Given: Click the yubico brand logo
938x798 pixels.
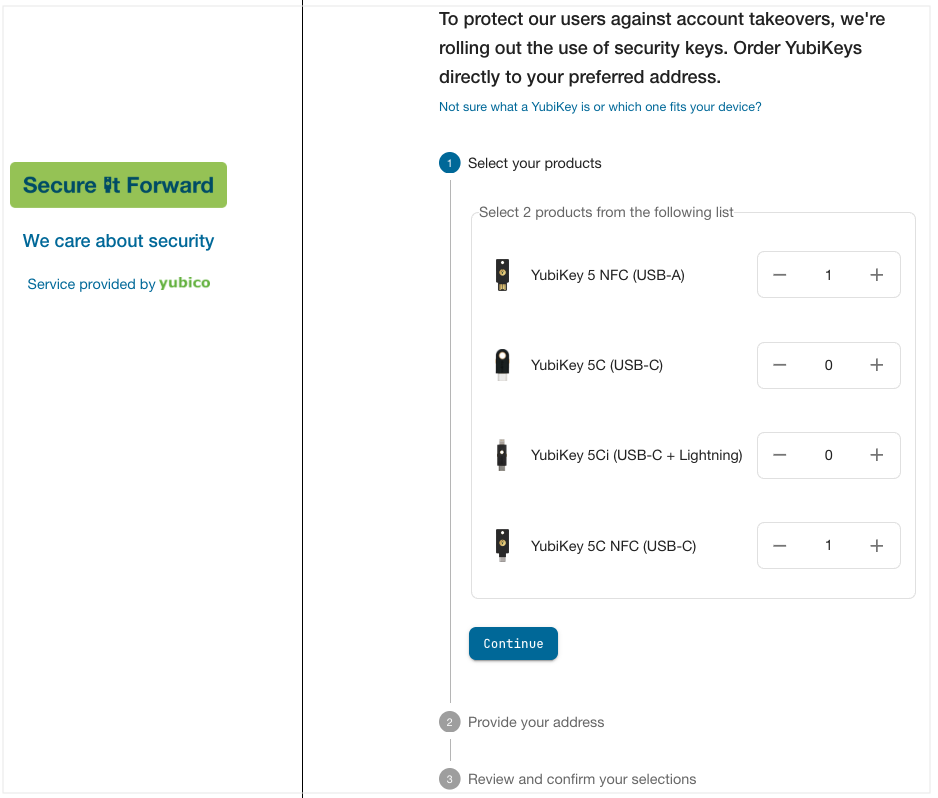Looking at the screenshot, I should click(x=185, y=283).
